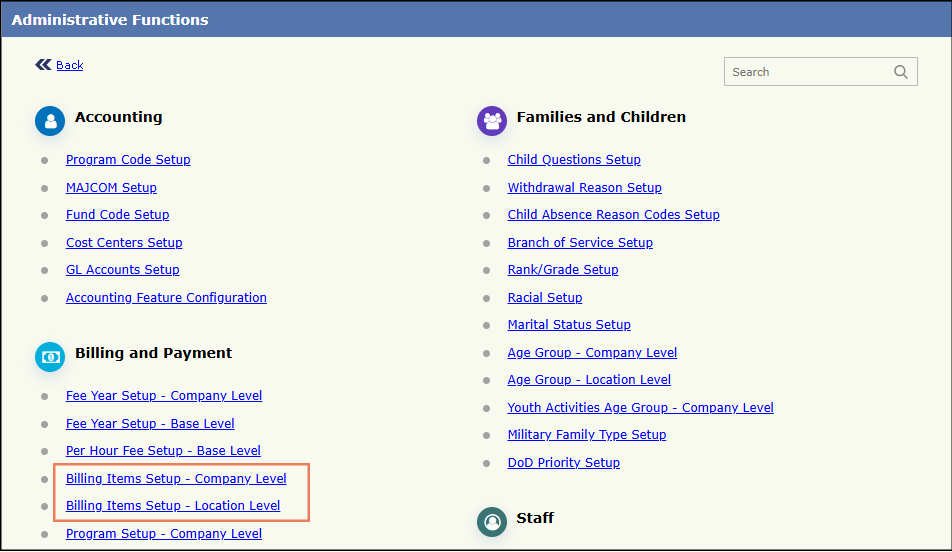
Task: Open Racial Setup link
Action: (x=545, y=298)
